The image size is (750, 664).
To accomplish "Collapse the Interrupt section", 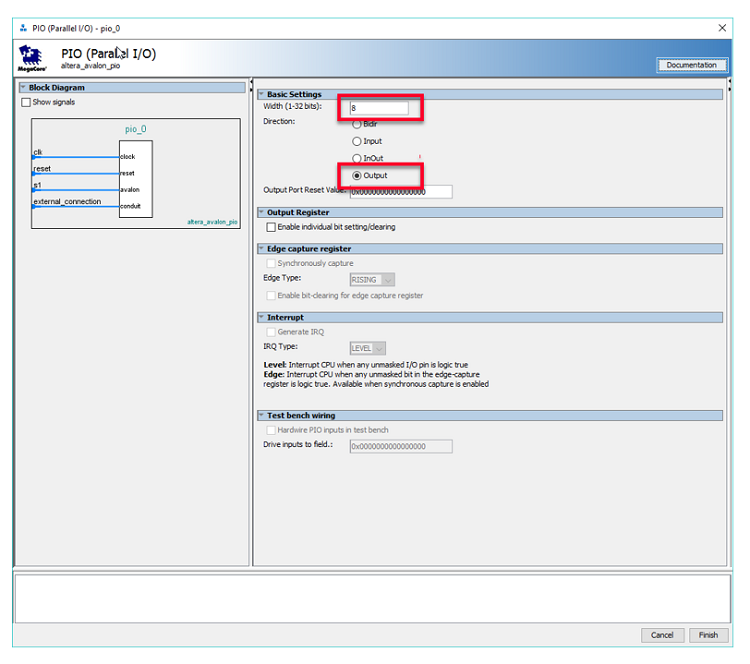I will coord(261,317).
